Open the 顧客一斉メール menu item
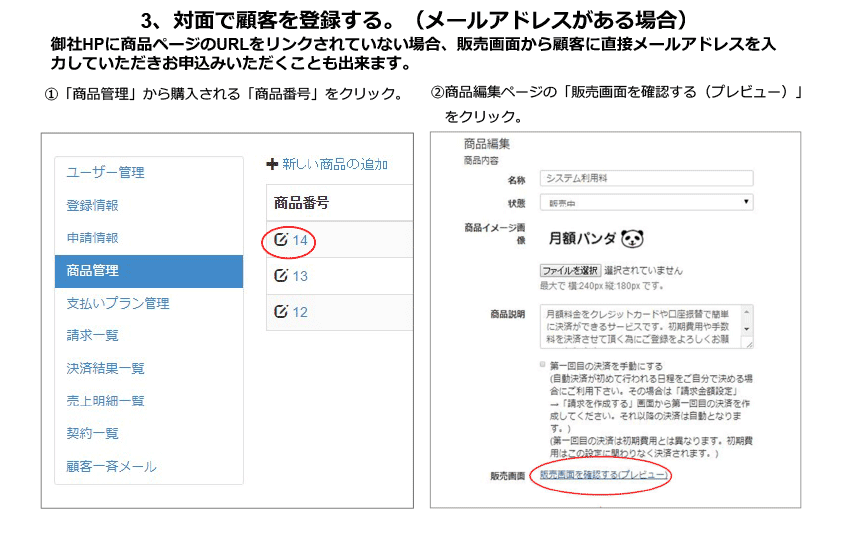This screenshot has width=842, height=540. click(111, 466)
